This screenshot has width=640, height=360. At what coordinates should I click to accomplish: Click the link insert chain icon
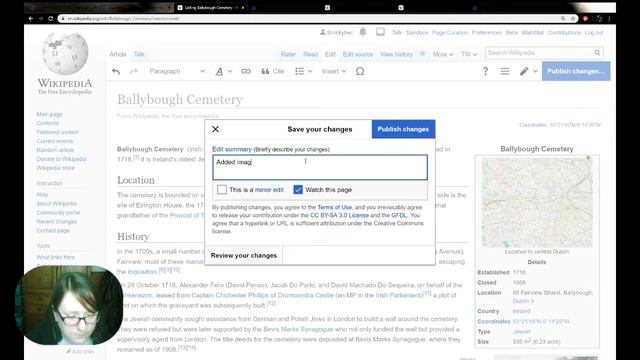point(246,71)
